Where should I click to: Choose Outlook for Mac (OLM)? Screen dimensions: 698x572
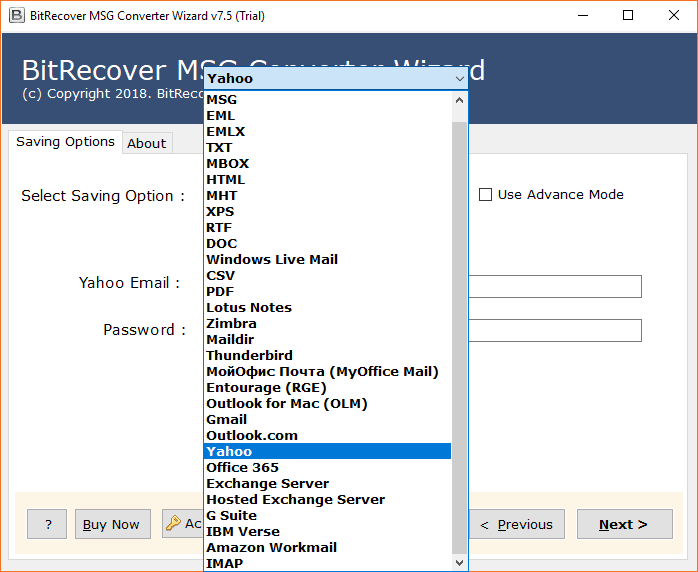327,404
